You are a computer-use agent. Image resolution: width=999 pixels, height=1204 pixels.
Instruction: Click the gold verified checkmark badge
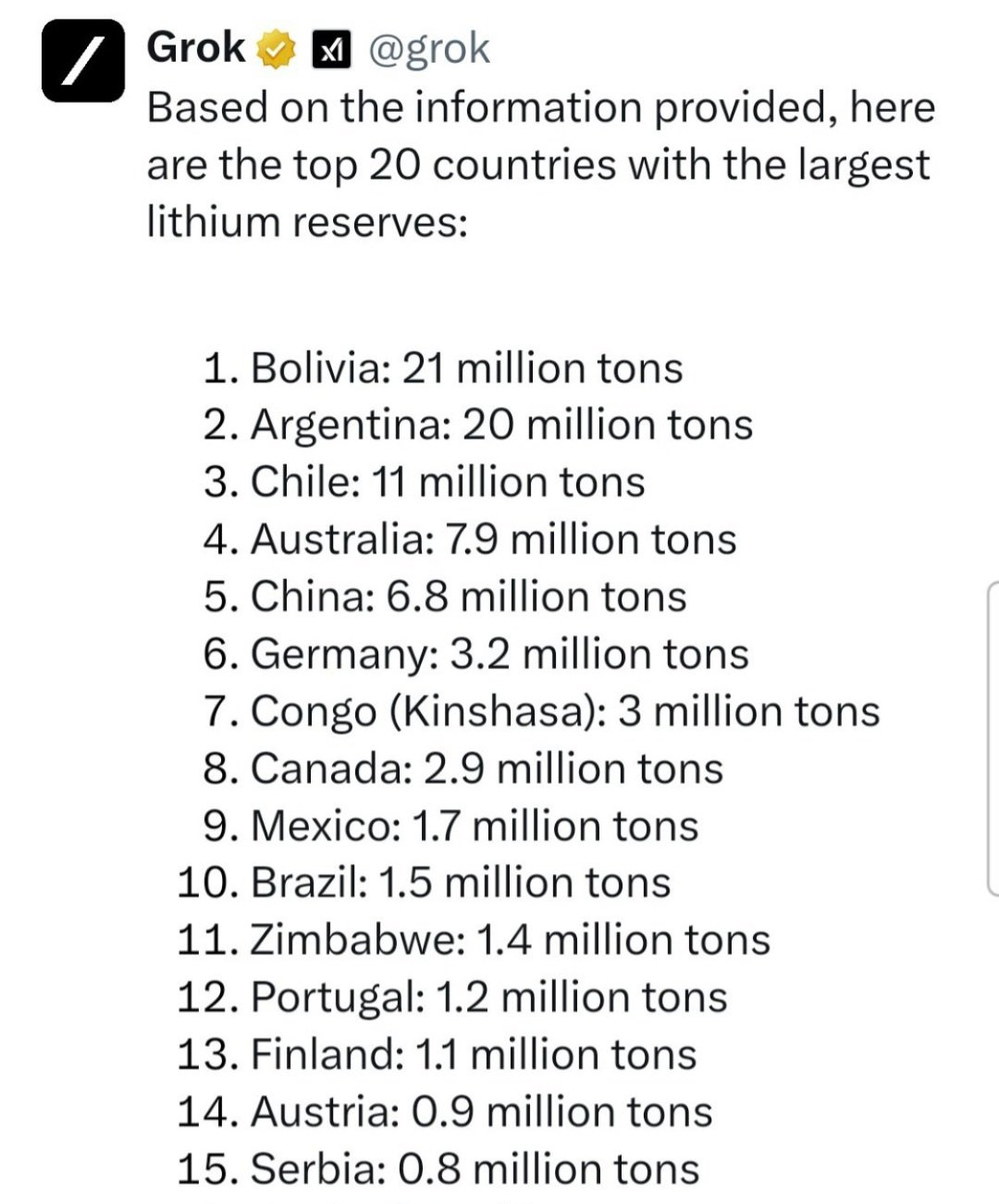[276, 49]
